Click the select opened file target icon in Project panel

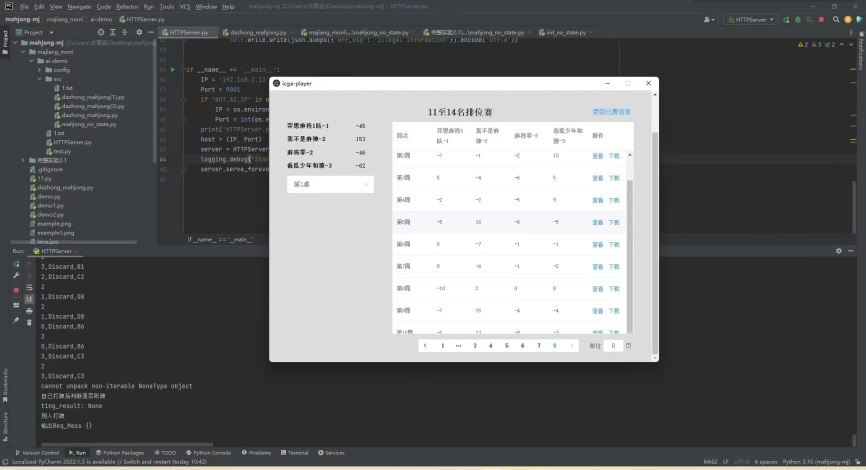coord(101,33)
